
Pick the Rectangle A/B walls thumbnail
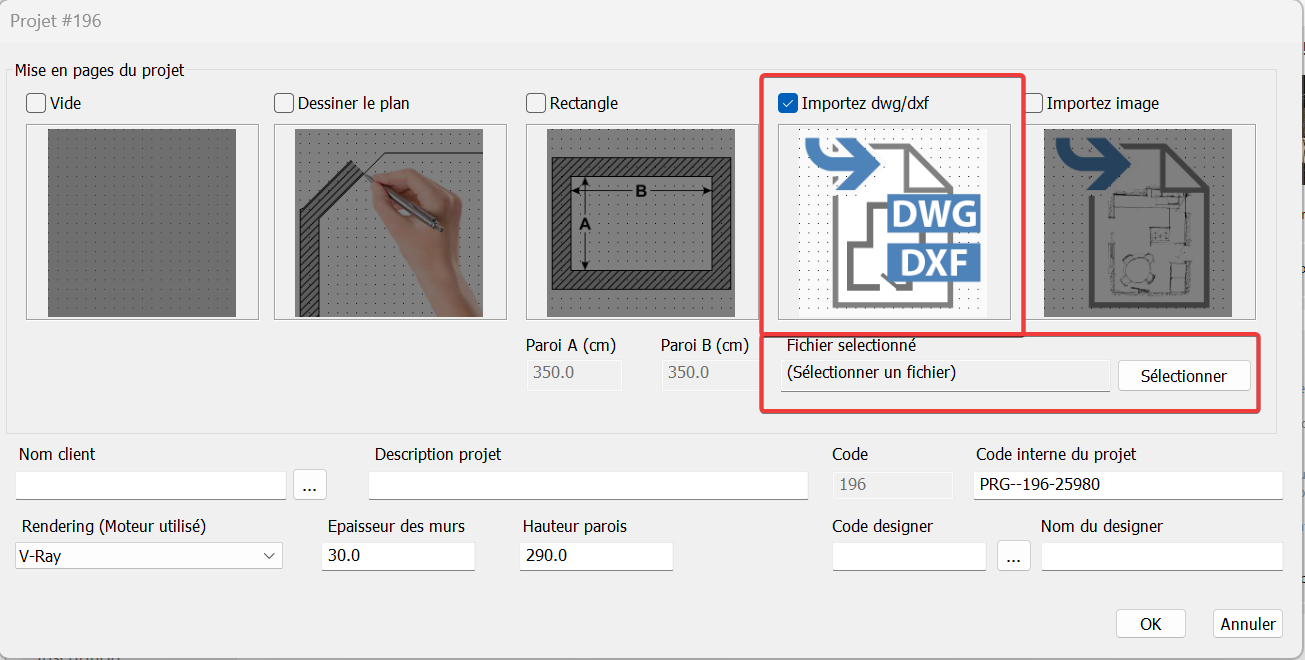coord(642,222)
